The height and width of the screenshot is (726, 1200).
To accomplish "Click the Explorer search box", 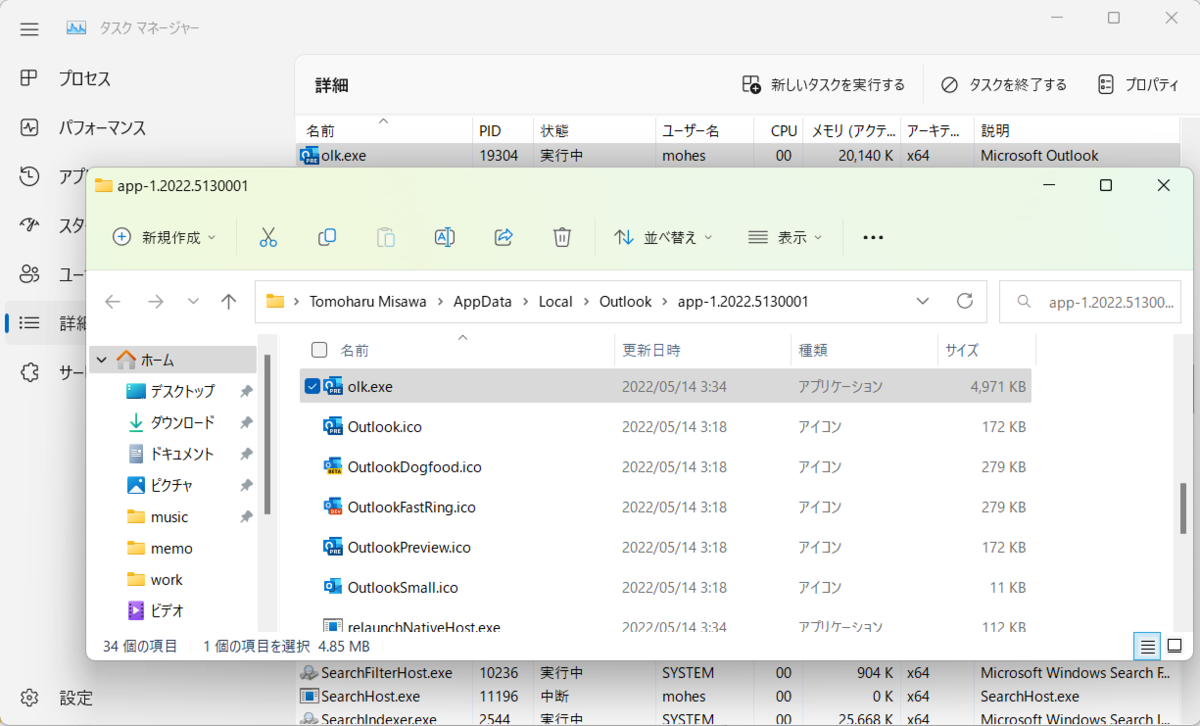I will click(1090, 302).
